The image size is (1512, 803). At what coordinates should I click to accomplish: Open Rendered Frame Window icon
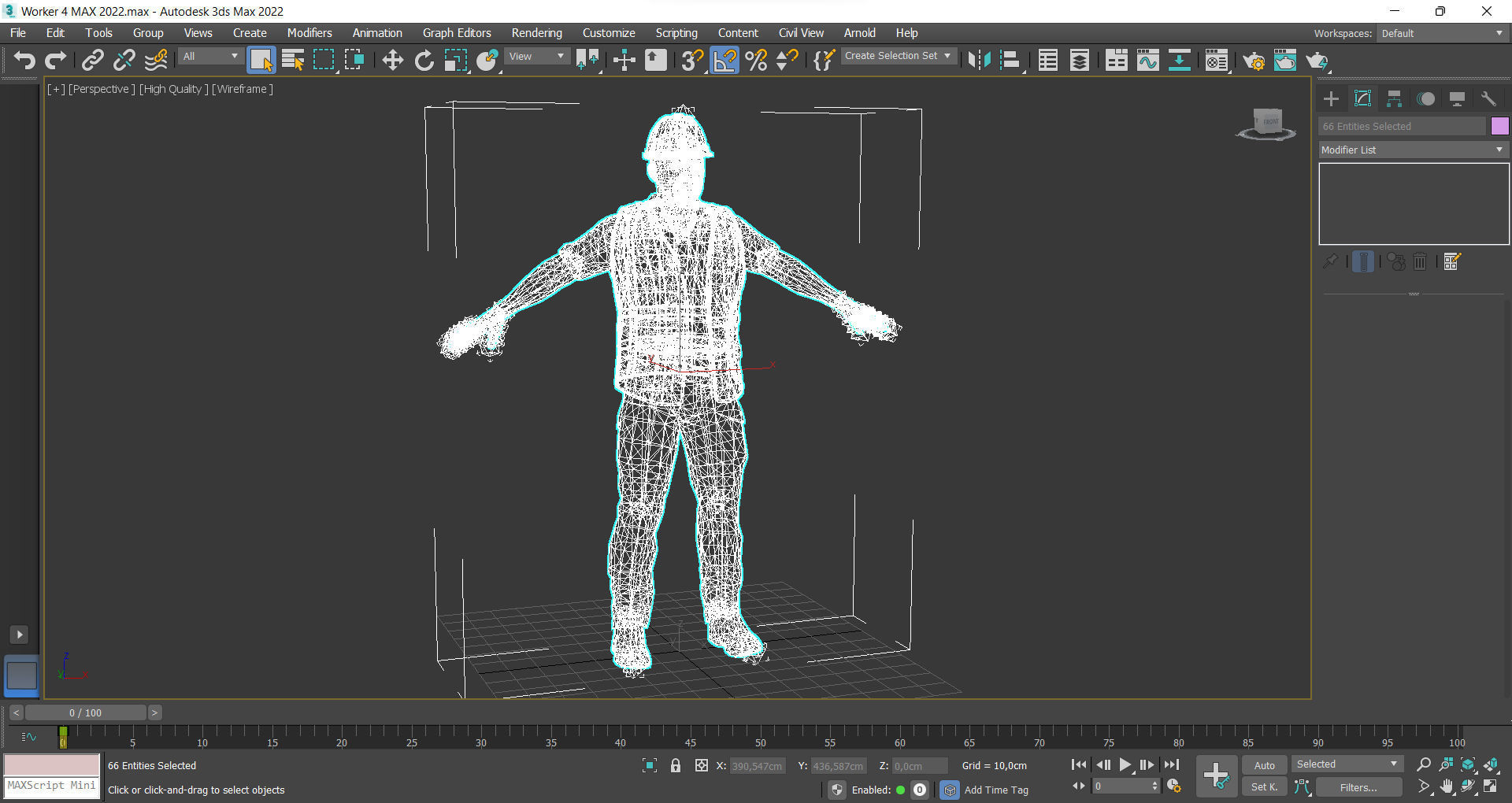[x=1285, y=60]
